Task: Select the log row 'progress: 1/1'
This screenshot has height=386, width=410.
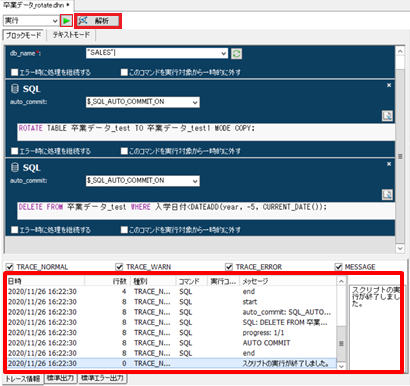Action: click(172, 333)
